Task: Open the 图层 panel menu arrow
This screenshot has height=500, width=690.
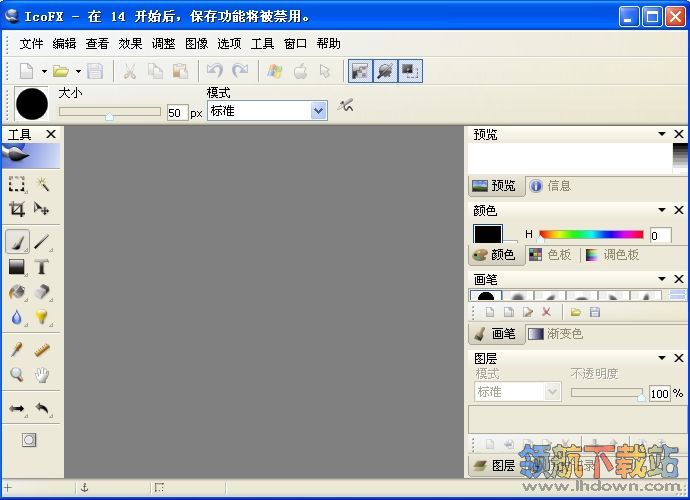Action: tap(662, 358)
